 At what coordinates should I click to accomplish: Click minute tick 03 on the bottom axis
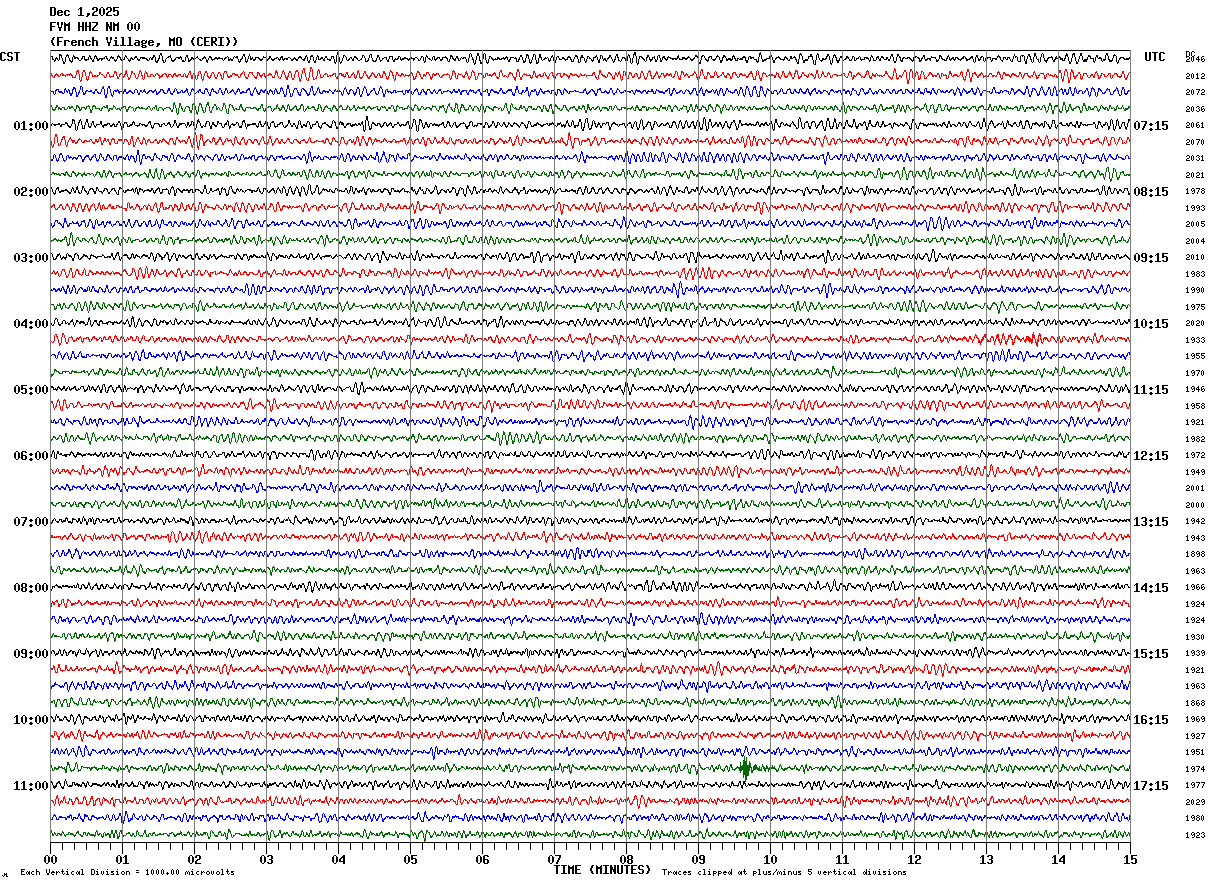coord(266,859)
